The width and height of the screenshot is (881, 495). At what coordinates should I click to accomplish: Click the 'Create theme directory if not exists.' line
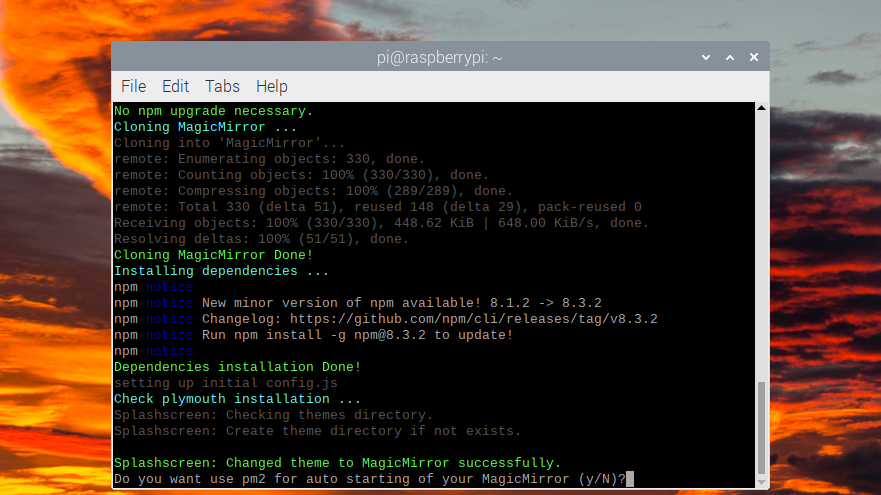(317, 432)
